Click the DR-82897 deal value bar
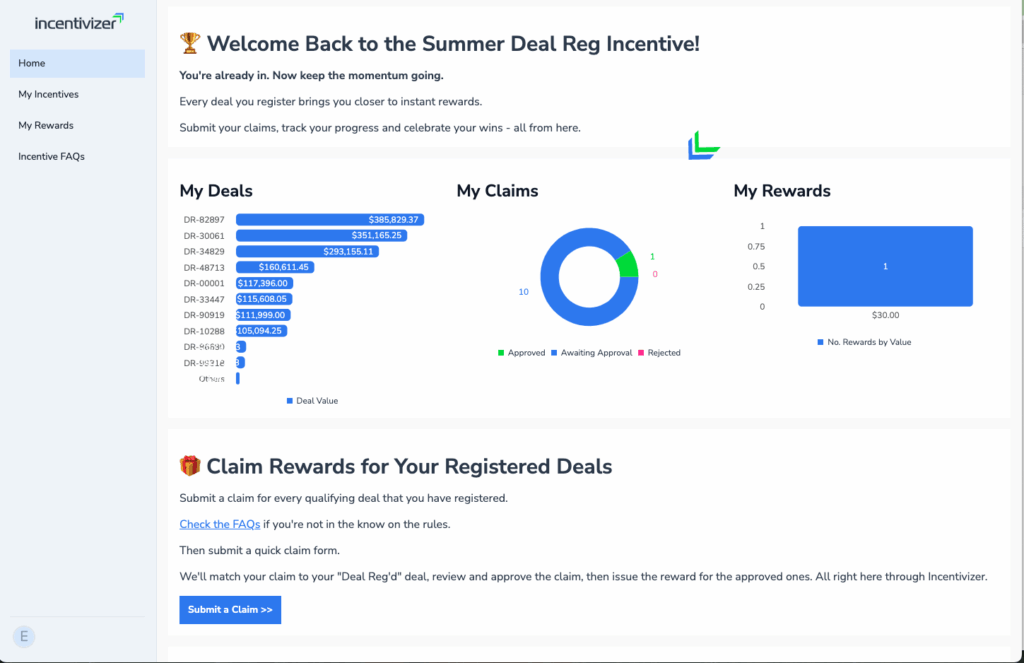 (330, 219)
